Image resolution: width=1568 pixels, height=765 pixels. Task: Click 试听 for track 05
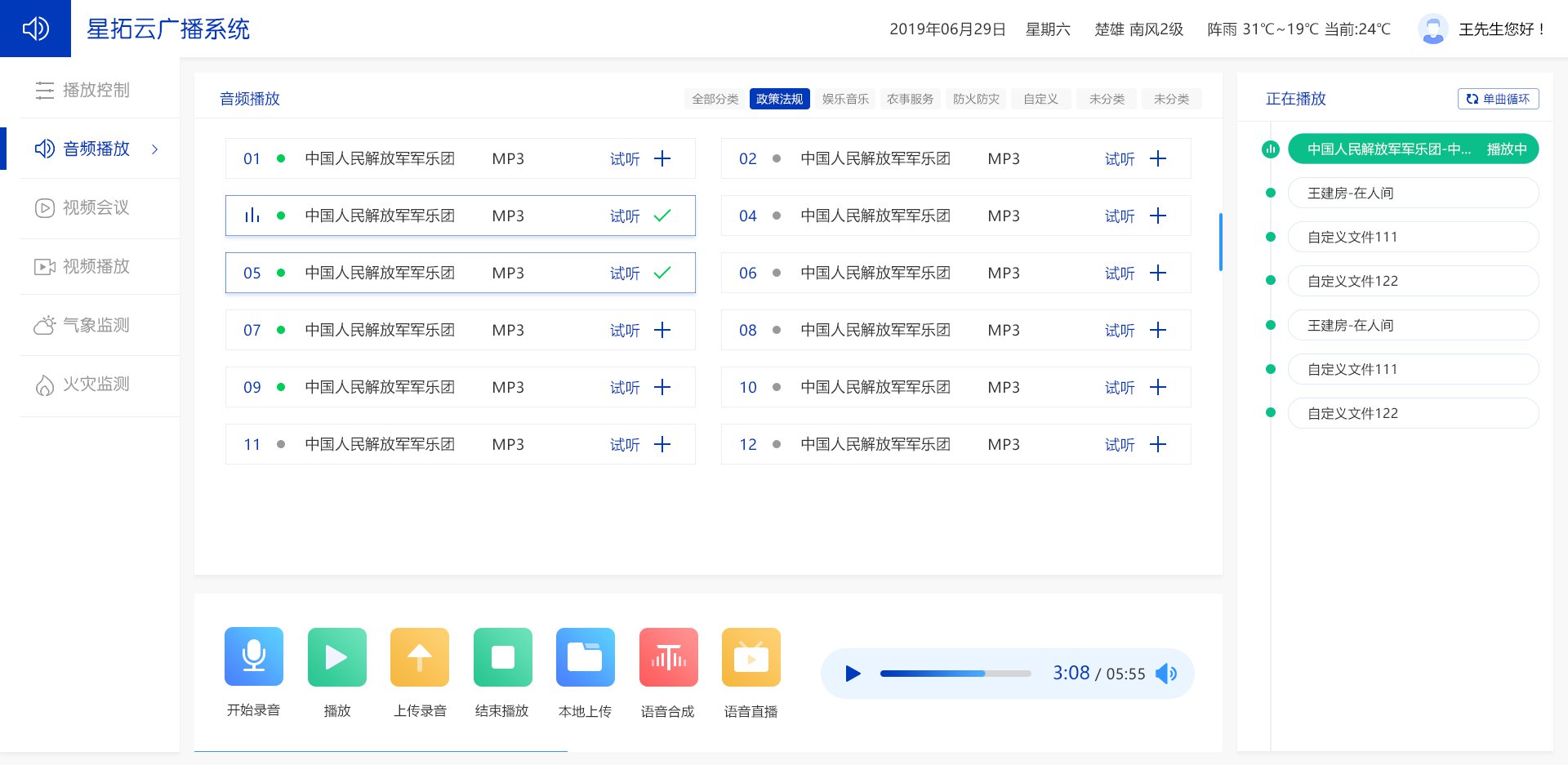[625, 274]
